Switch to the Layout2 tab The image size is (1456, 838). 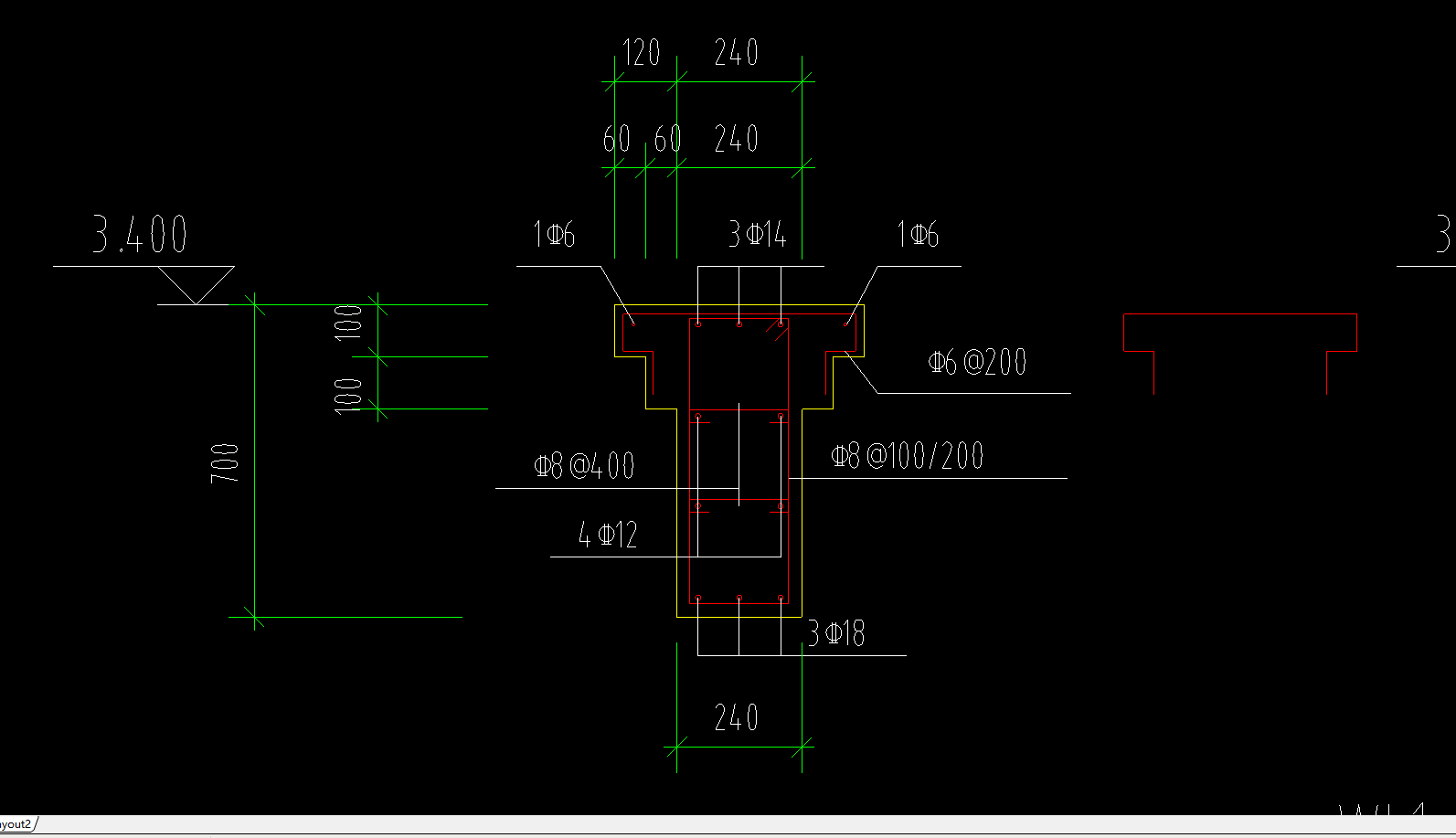point(16,824)
